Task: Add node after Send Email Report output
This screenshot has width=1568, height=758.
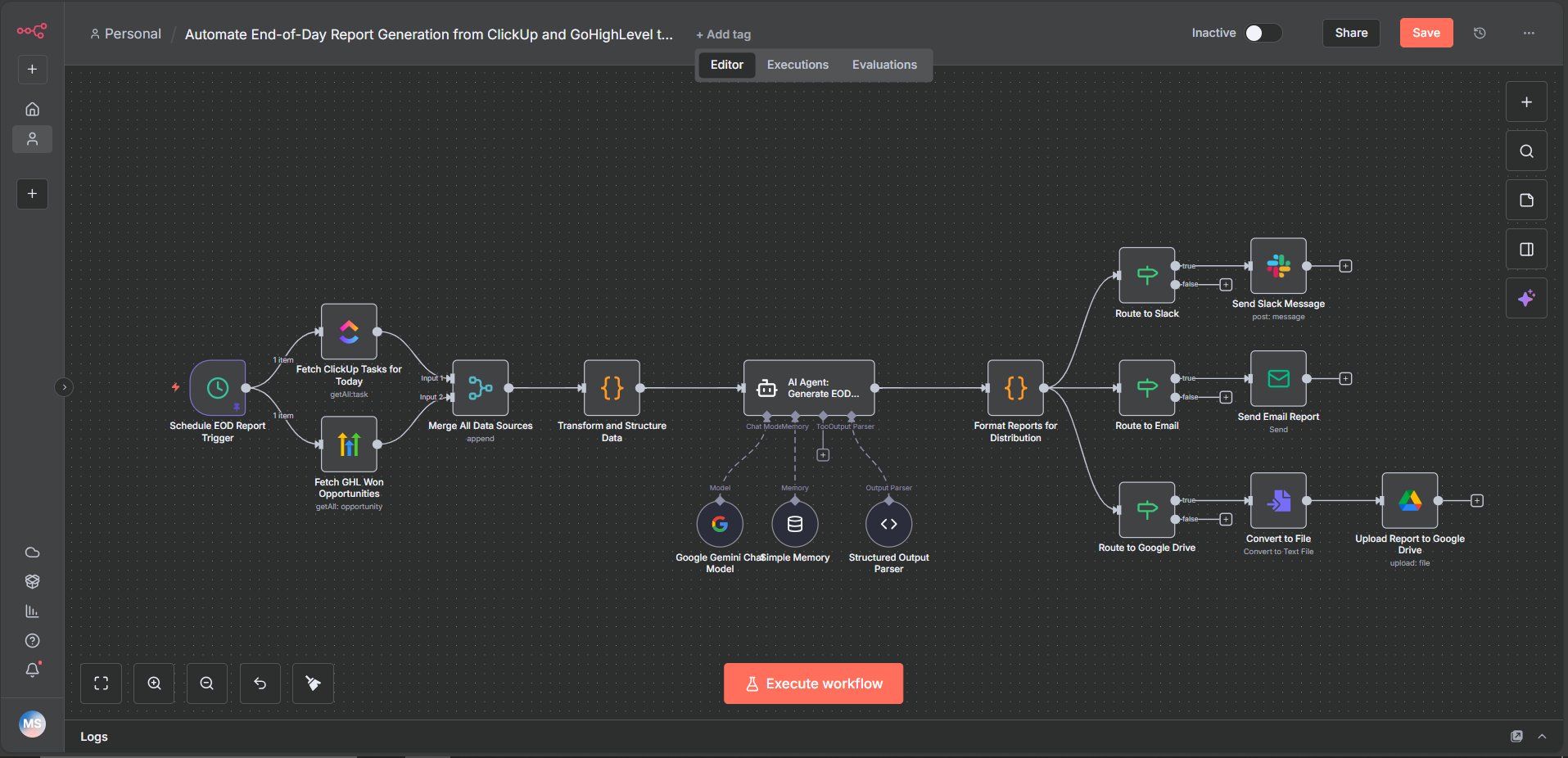Action: tap(1345, 378)
